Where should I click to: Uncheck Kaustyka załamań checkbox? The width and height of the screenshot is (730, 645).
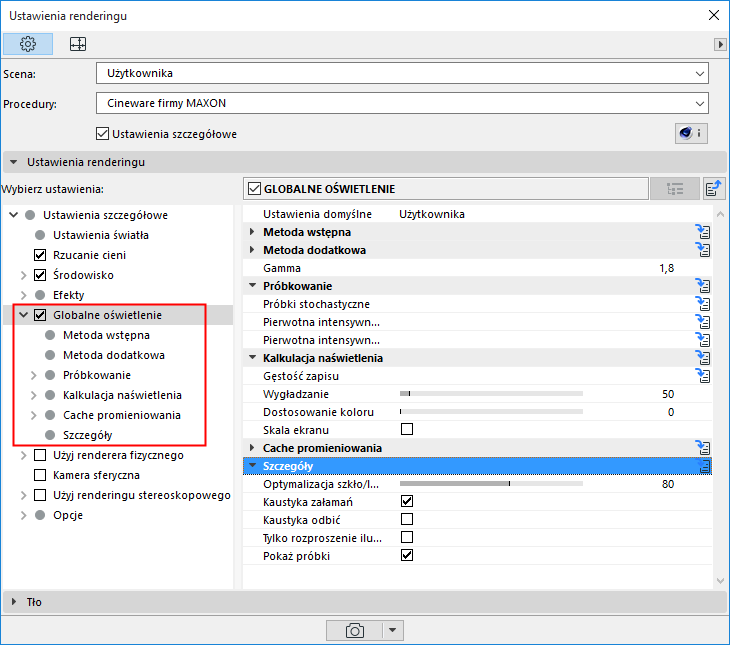click(407, 501)
